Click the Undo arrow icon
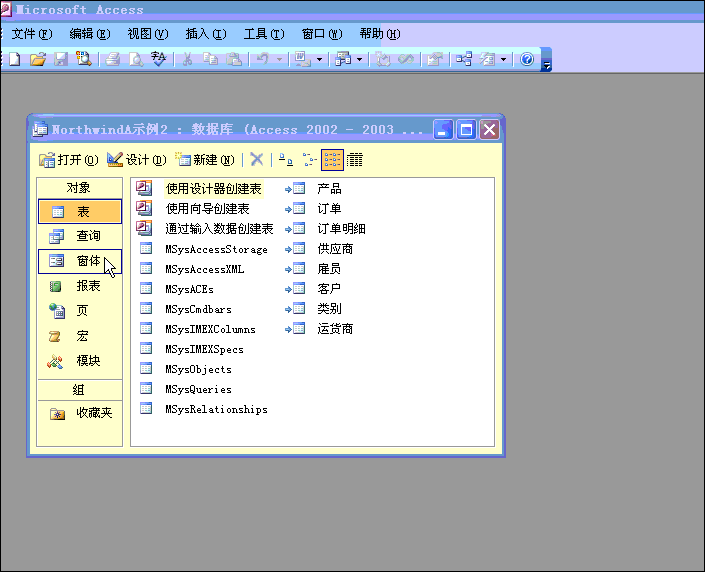 coord(263,59)
